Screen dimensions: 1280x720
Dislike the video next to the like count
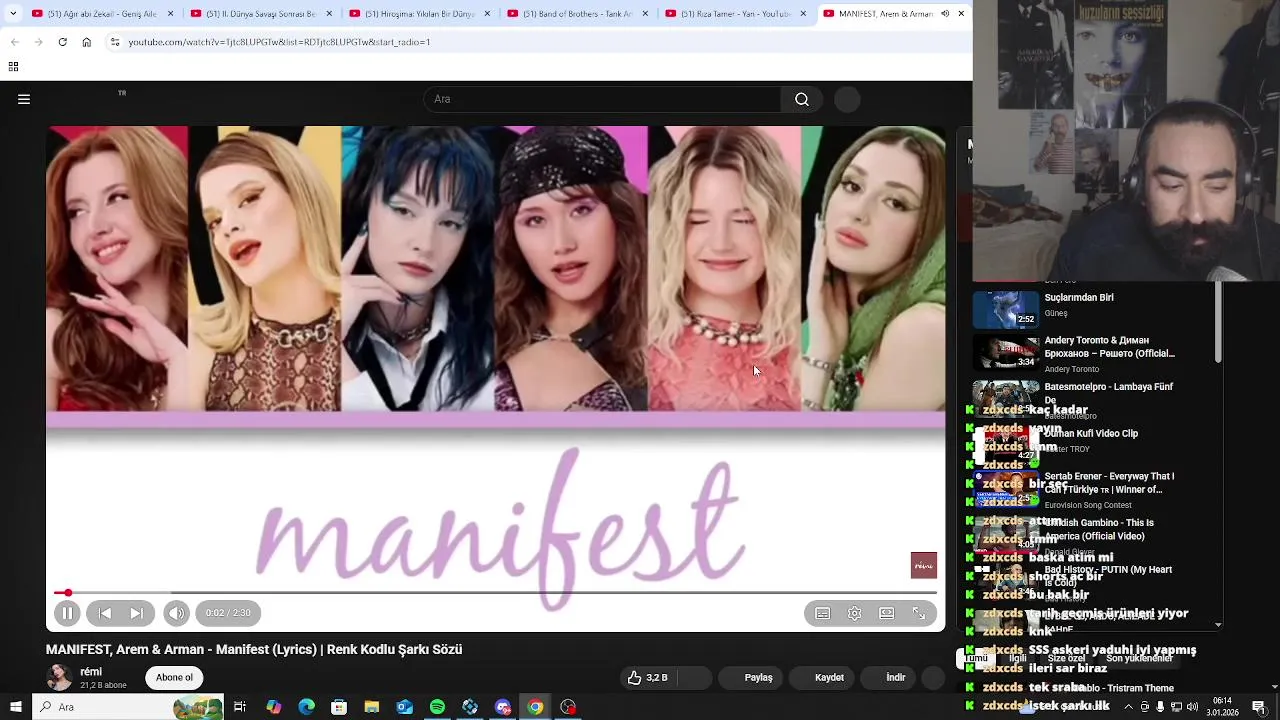pyautogui.click(x=696, y=677)
